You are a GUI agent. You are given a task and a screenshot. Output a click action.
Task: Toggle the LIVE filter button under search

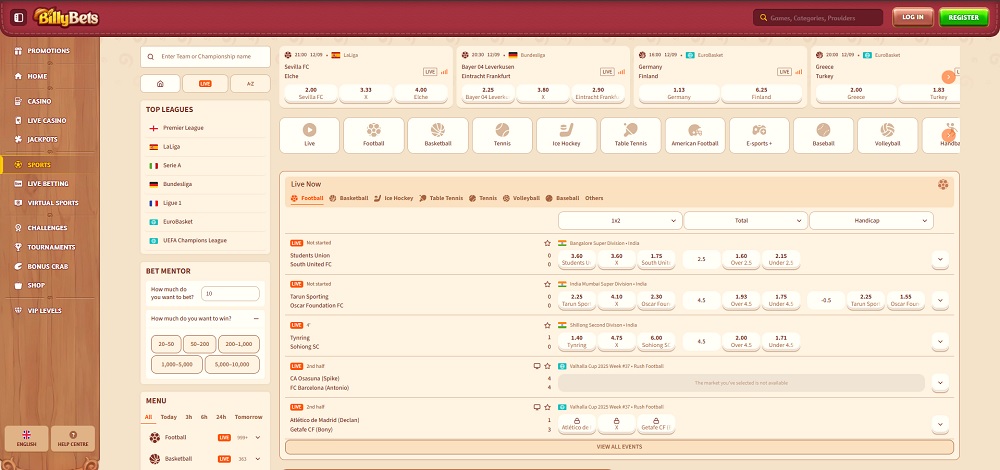pyautogui.click(x=205, y=84)
